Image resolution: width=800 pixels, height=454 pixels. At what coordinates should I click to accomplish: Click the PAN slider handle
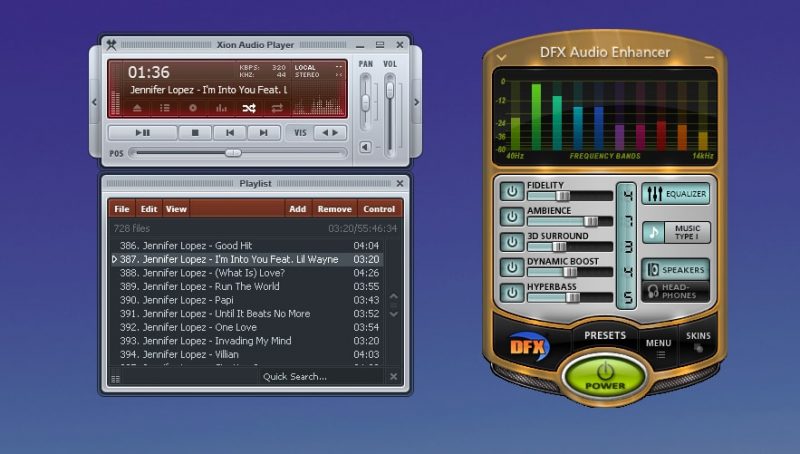pyautogui.click(x=365, y=103)
